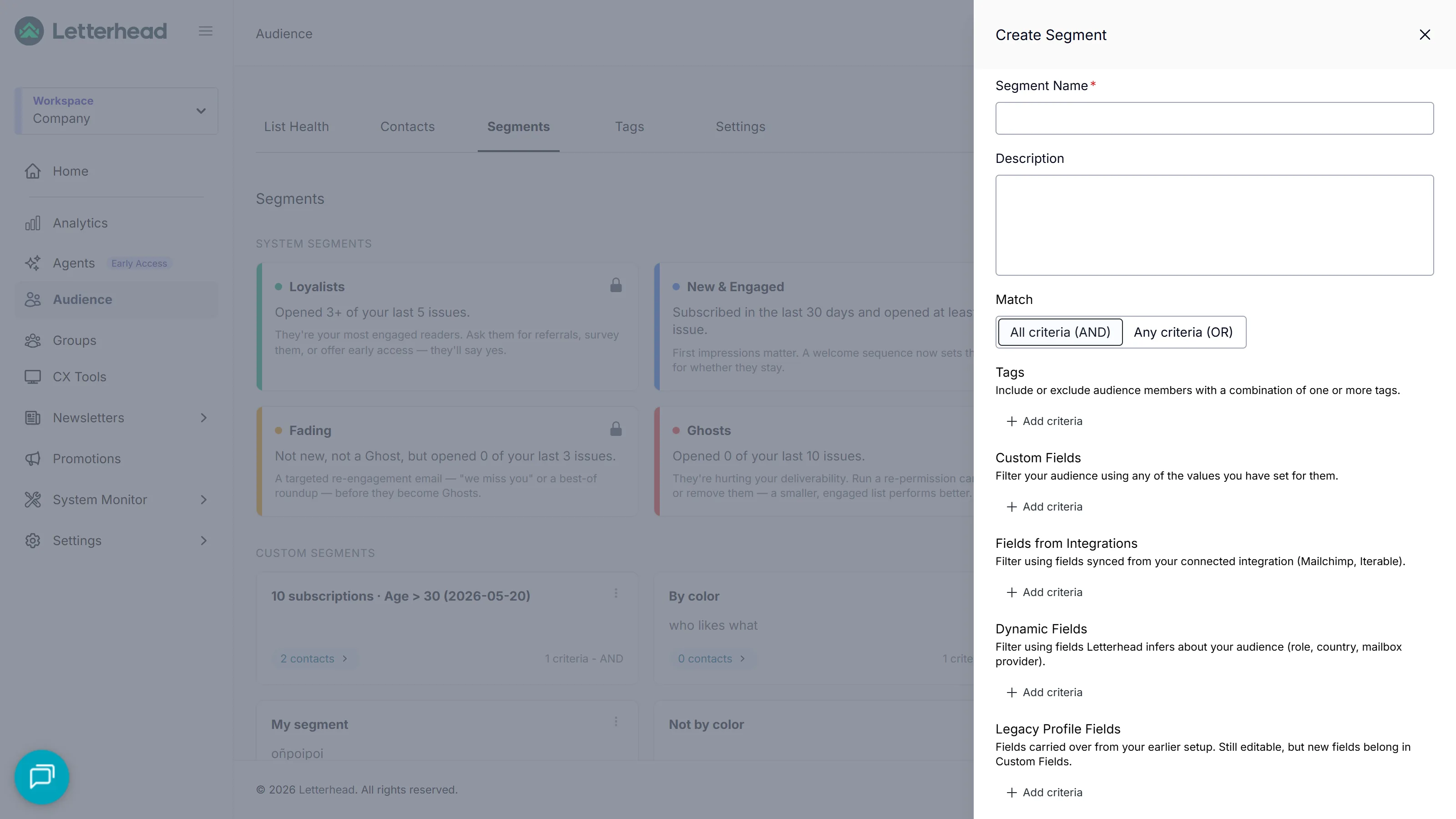Click the Newsletters newspaper icon

click(x=33, y=418)
